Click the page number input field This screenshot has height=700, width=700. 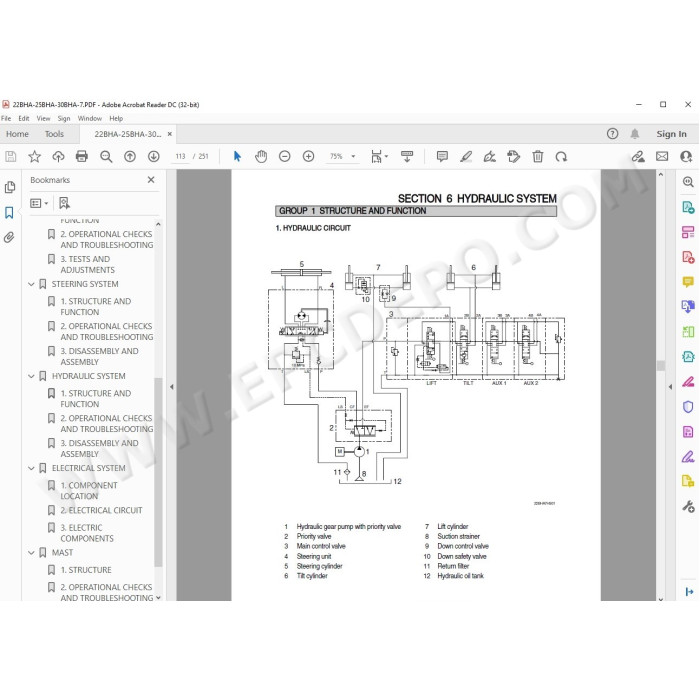point(180,156)
